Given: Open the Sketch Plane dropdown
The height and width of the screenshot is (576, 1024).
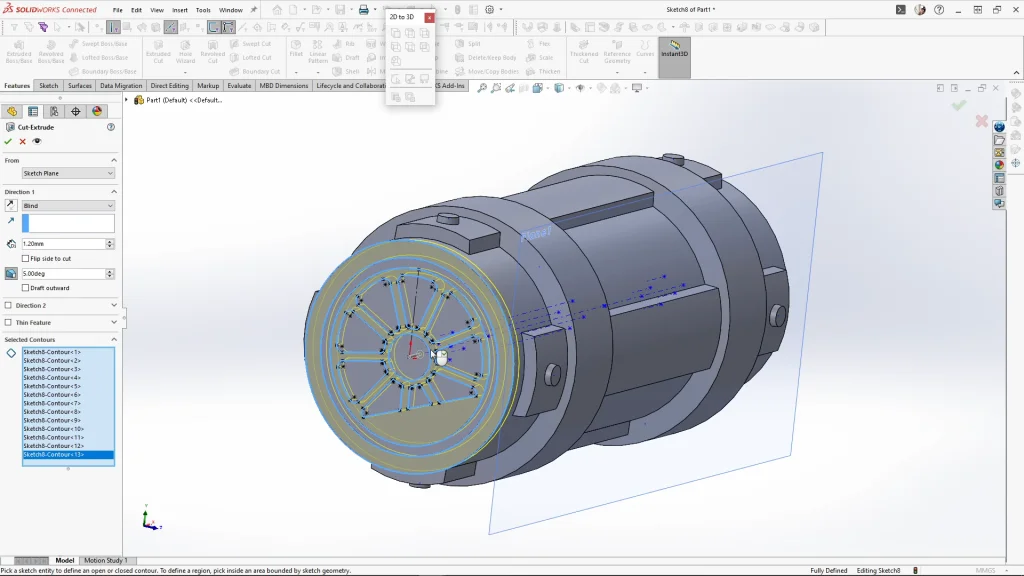Looking at the screenshot, I should [68, 174].
